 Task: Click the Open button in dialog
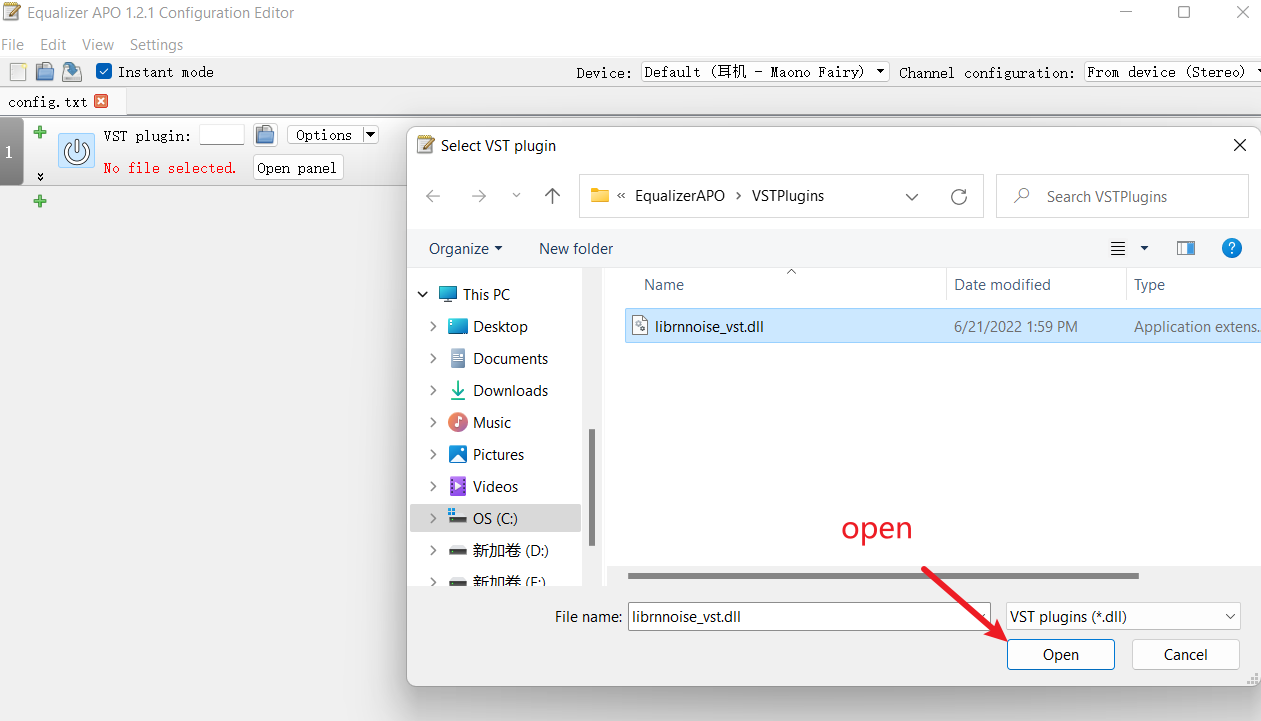pyautogui.click(x=1061, y=655)
